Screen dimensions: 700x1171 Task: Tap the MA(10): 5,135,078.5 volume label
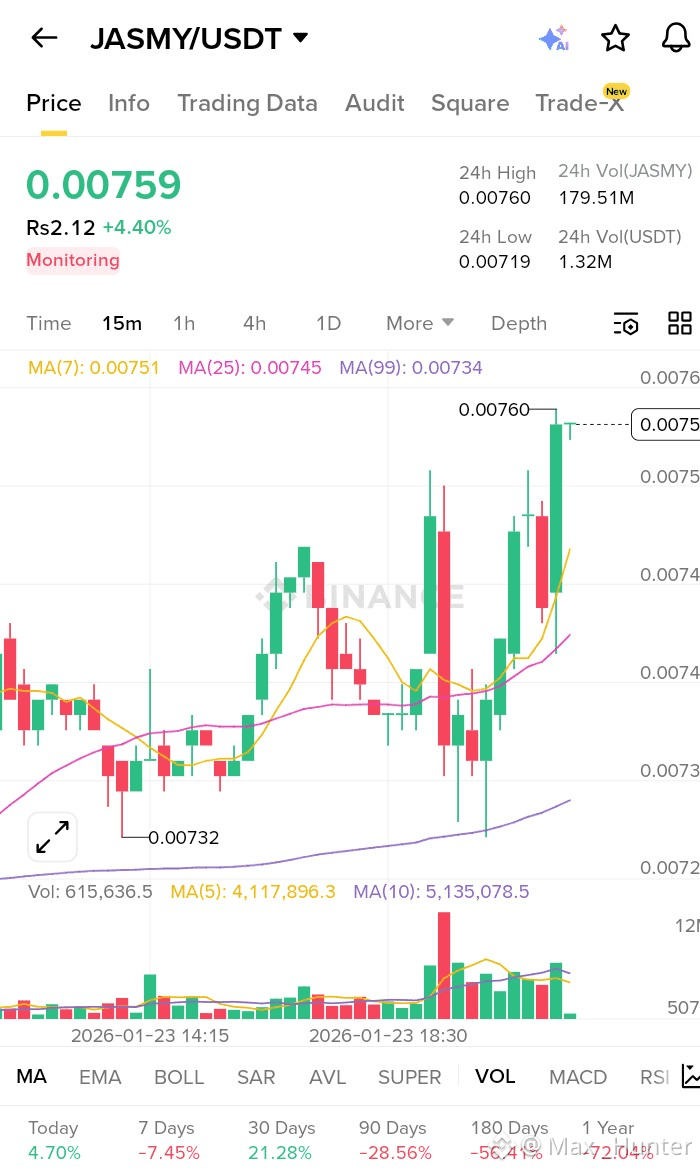coord(441,892)
